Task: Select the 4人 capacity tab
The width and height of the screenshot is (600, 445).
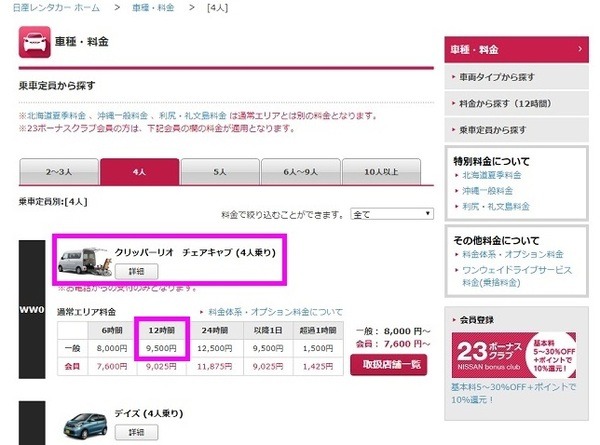Action: tap(140, 172)
